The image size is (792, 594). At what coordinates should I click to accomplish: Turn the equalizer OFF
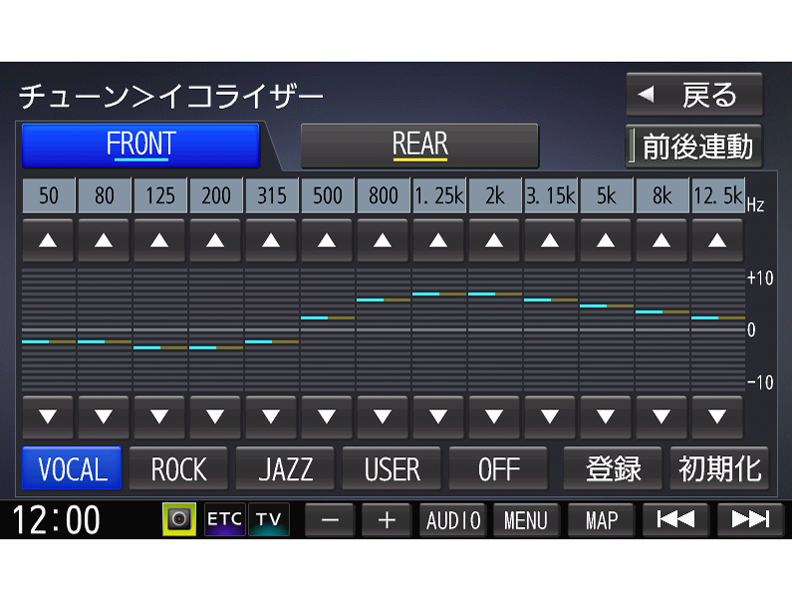pos(498,469)
